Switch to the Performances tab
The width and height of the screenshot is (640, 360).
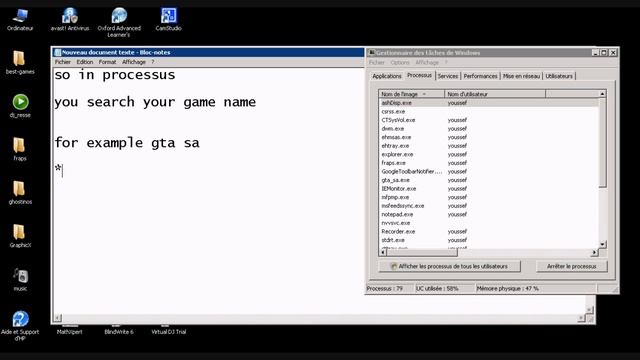480,76
